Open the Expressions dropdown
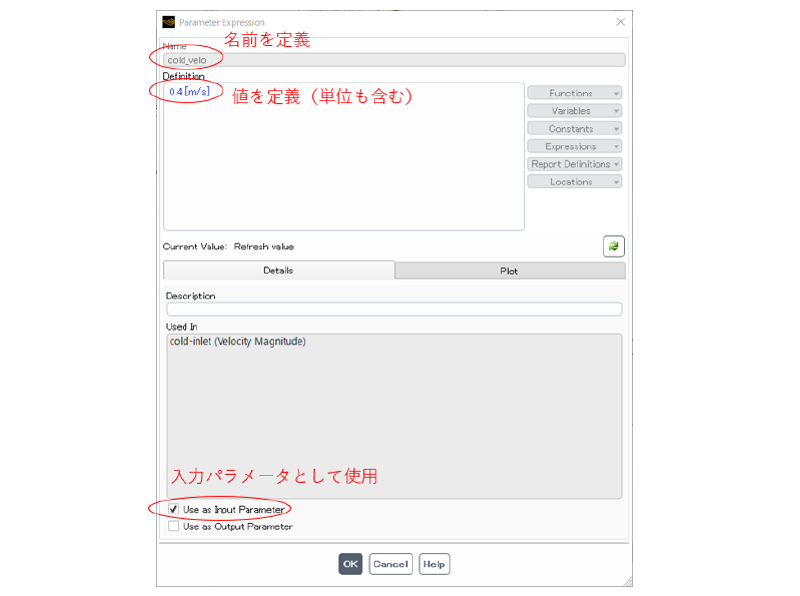This screenshot has width=800, height=596. pos(574,146)
